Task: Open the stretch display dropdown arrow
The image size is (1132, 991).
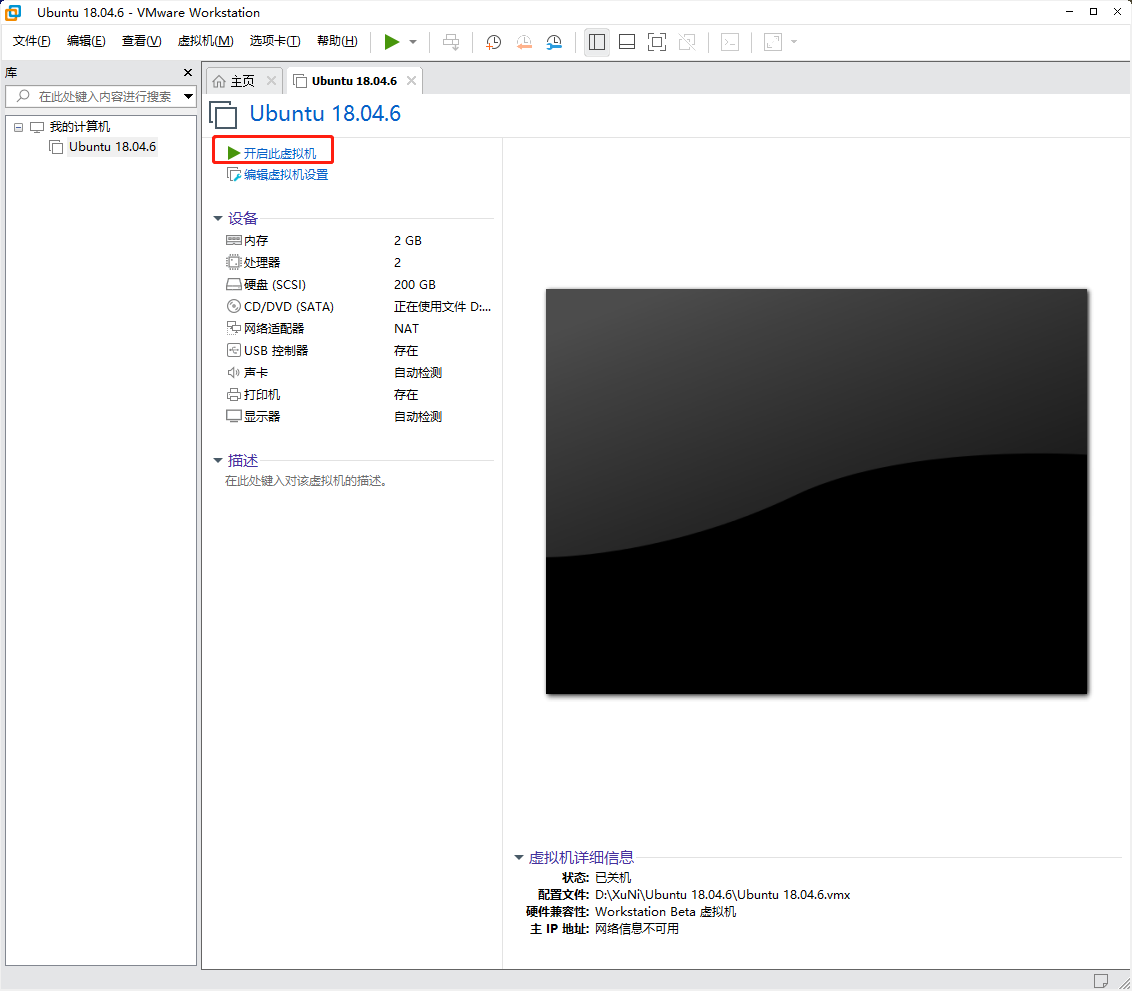Action: click(x=794, y=42)
